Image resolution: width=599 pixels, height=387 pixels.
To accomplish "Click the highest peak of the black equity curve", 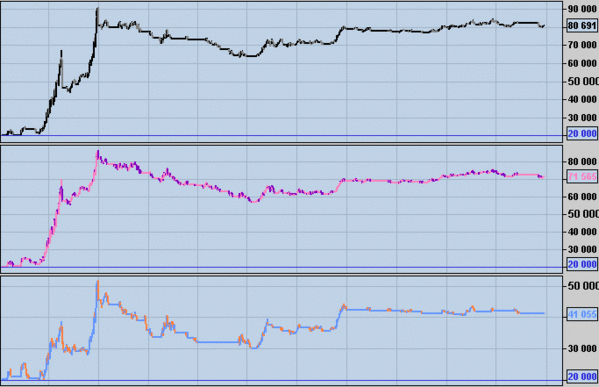I will click(x=97, y=8).
